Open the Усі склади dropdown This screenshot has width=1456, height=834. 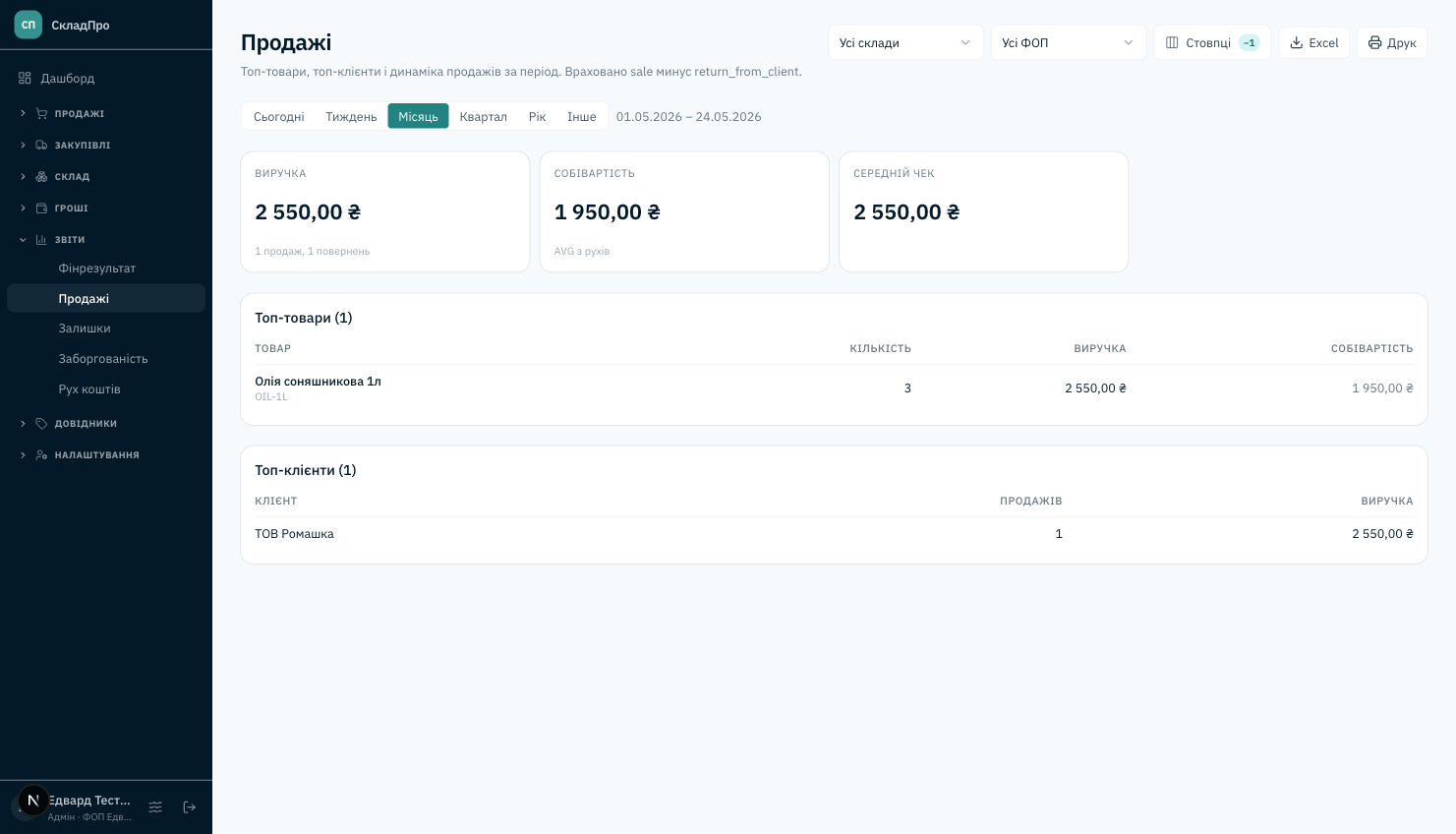(x=905, y=42)
